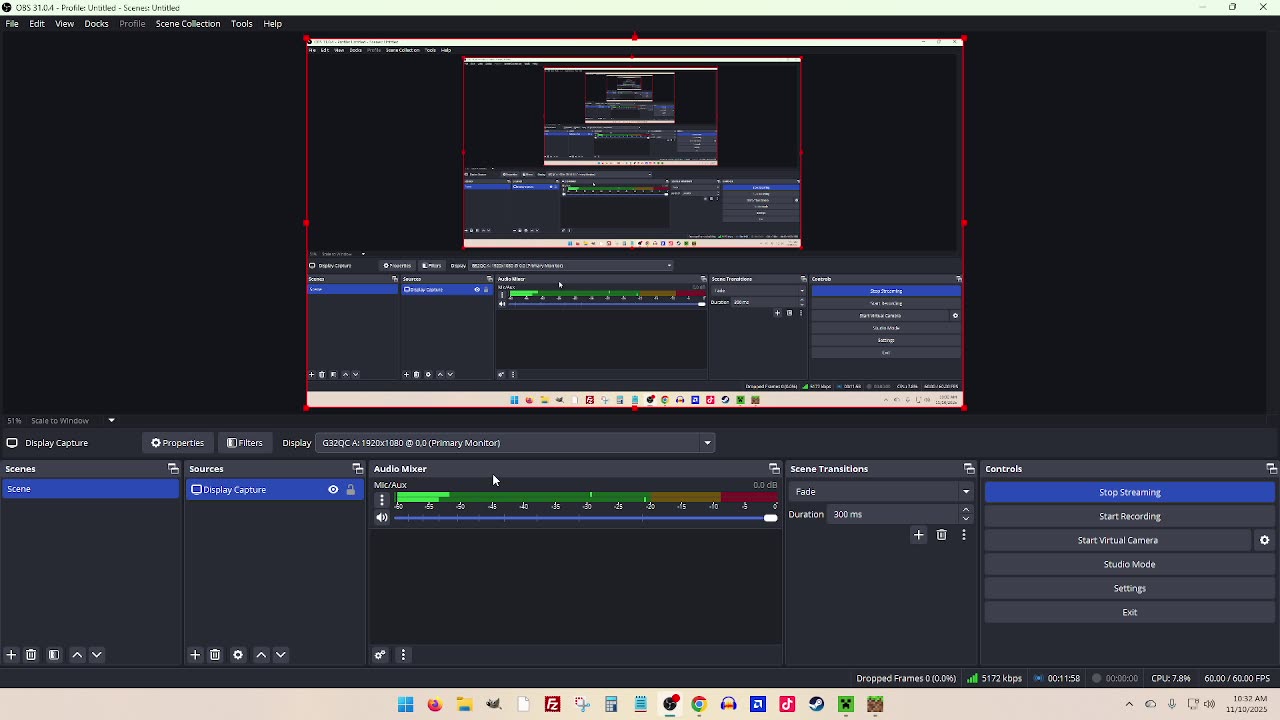Viewport: 1280px width, 720px height.
Task: Pop out the Scenes dock
Action: (x=173, y=469)
